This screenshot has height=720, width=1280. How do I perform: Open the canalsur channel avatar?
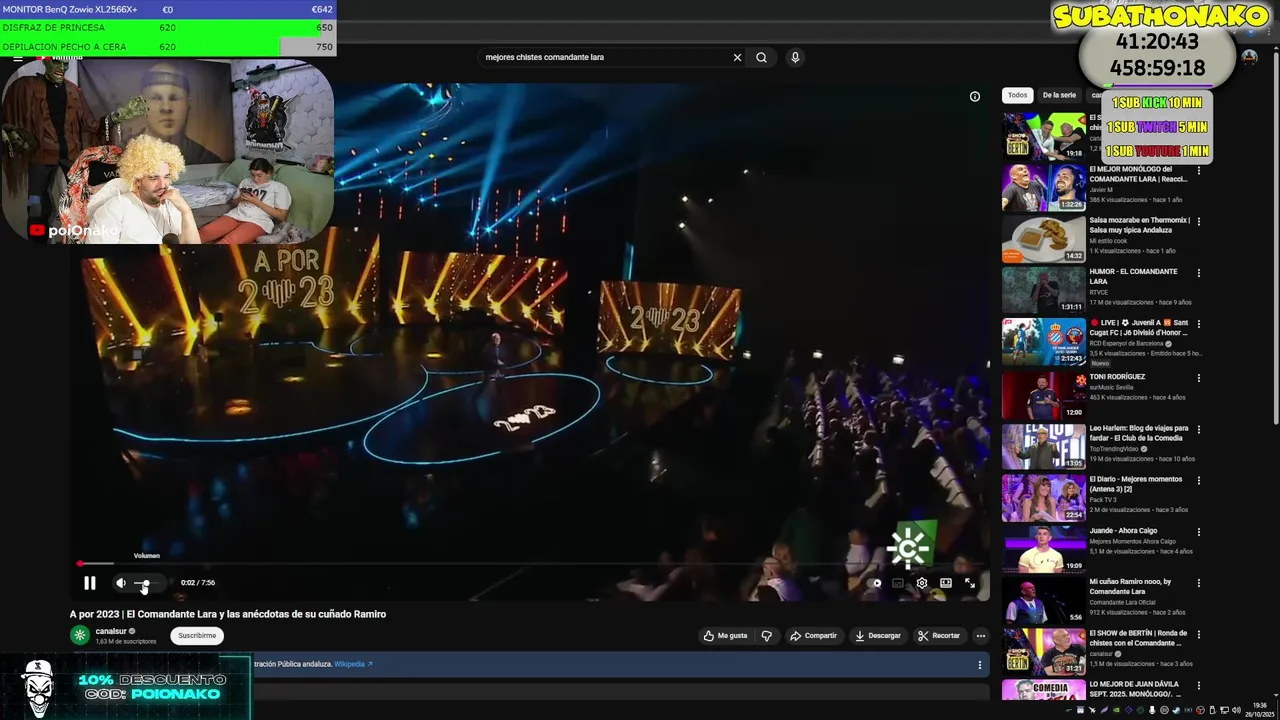click(x=79, y=635)
